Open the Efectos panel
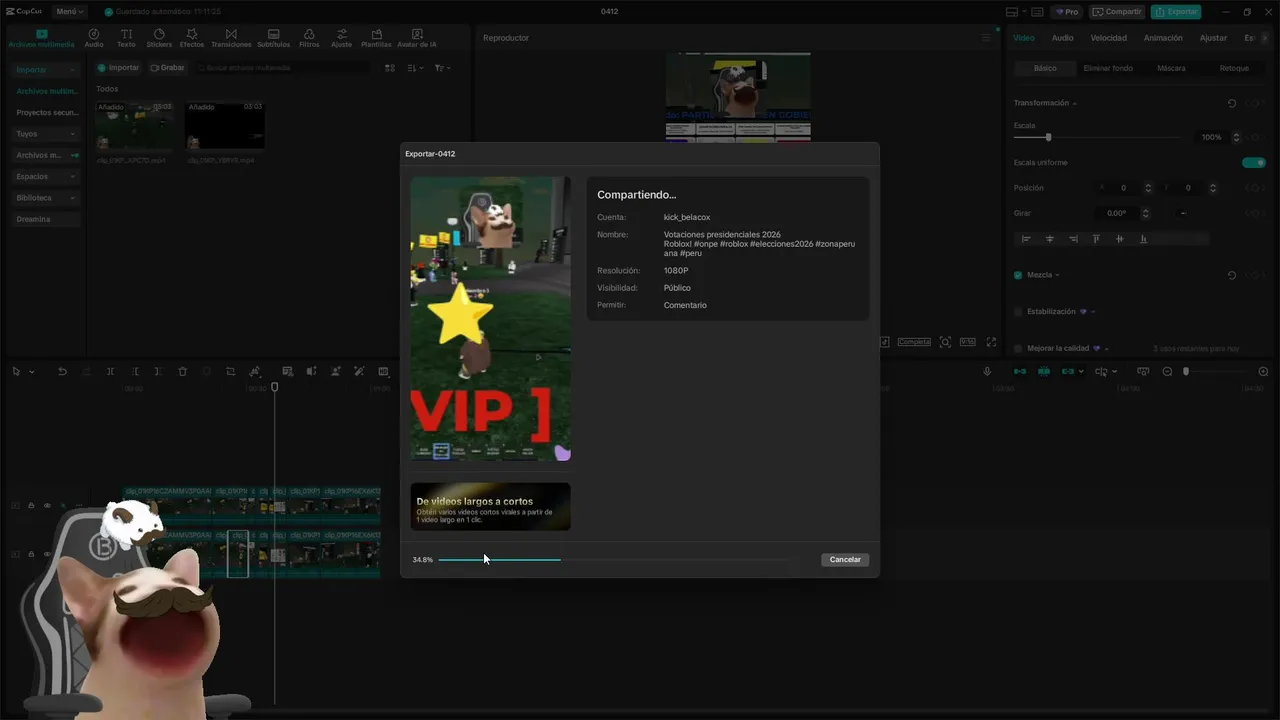Viewport: 1280px width, 720px height. pos(192,38)
